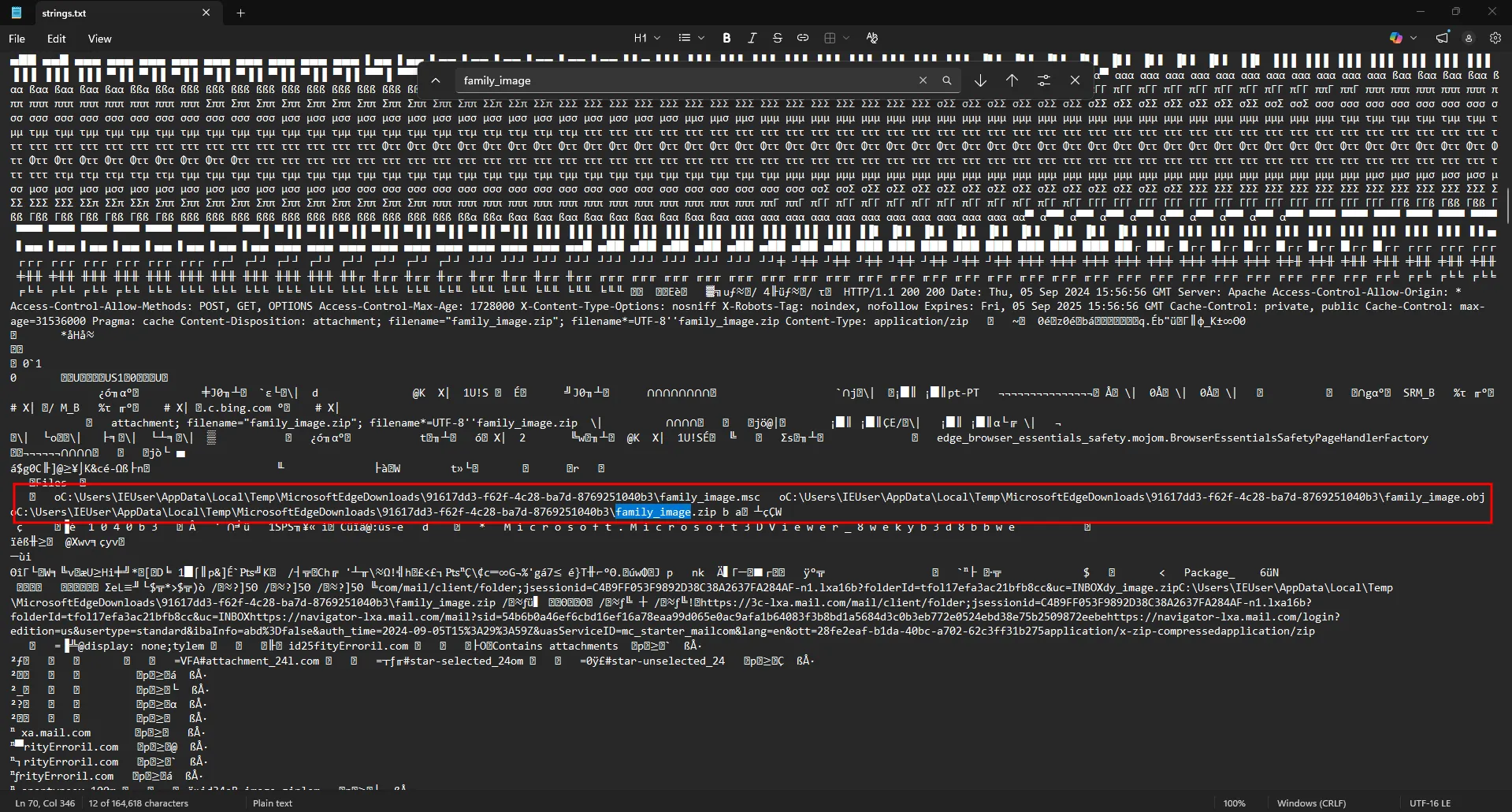Open the Edit menu
1512x812 pixels.
(56, 38)
